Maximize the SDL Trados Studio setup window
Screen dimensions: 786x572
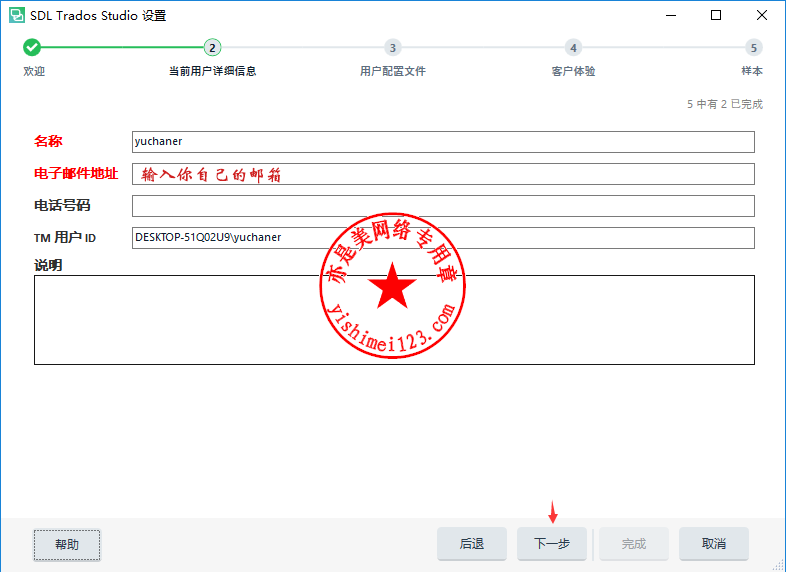click(x=716, y=15)
